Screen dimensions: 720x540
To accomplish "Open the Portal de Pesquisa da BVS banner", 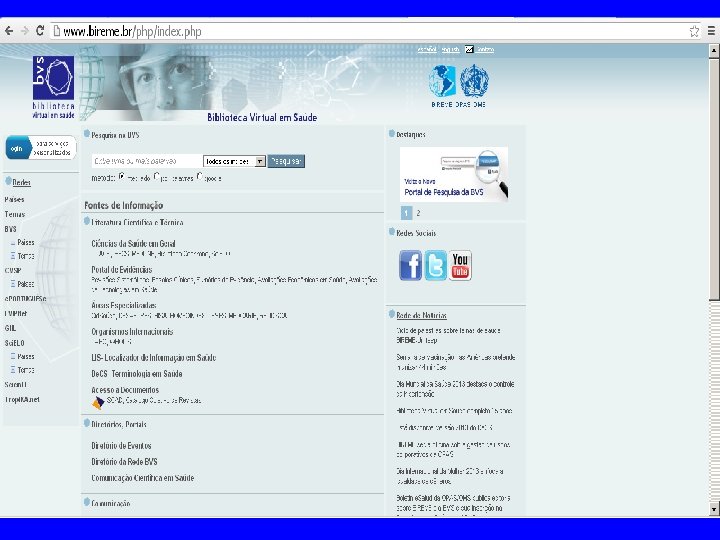I will pos(454,174).
